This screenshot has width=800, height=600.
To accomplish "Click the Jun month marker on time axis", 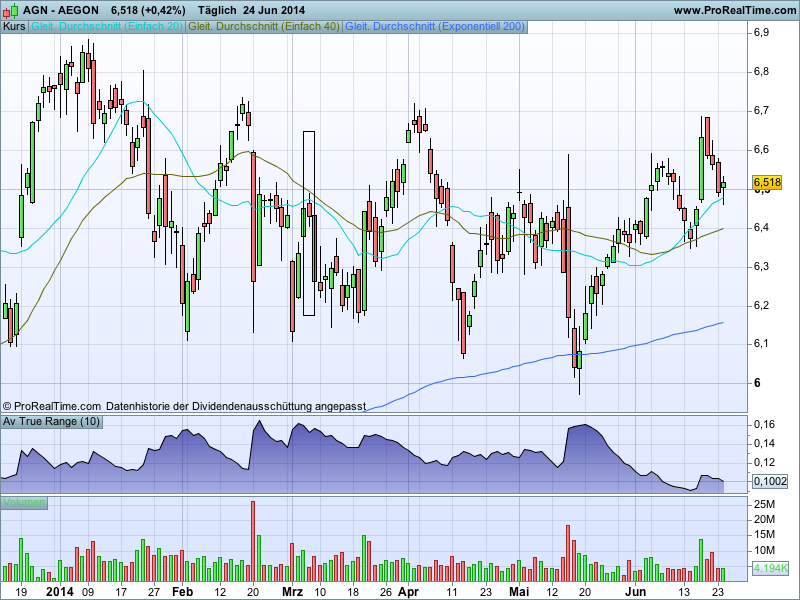I will (636, 592).
